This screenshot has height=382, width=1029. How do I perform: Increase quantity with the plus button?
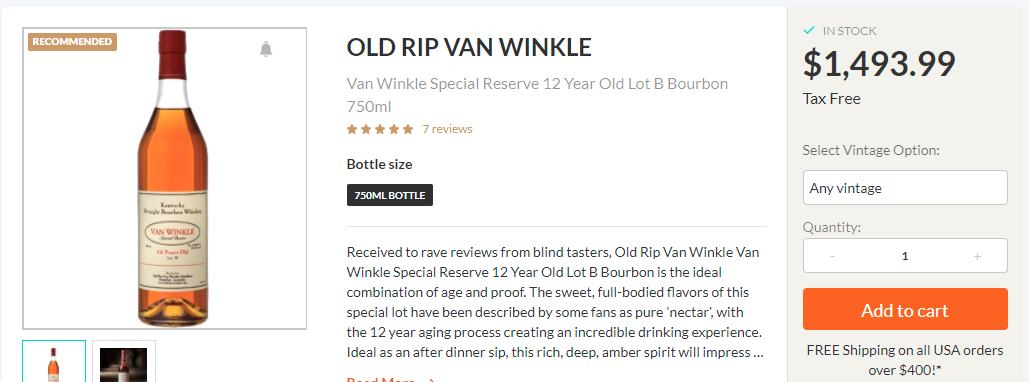977,256
